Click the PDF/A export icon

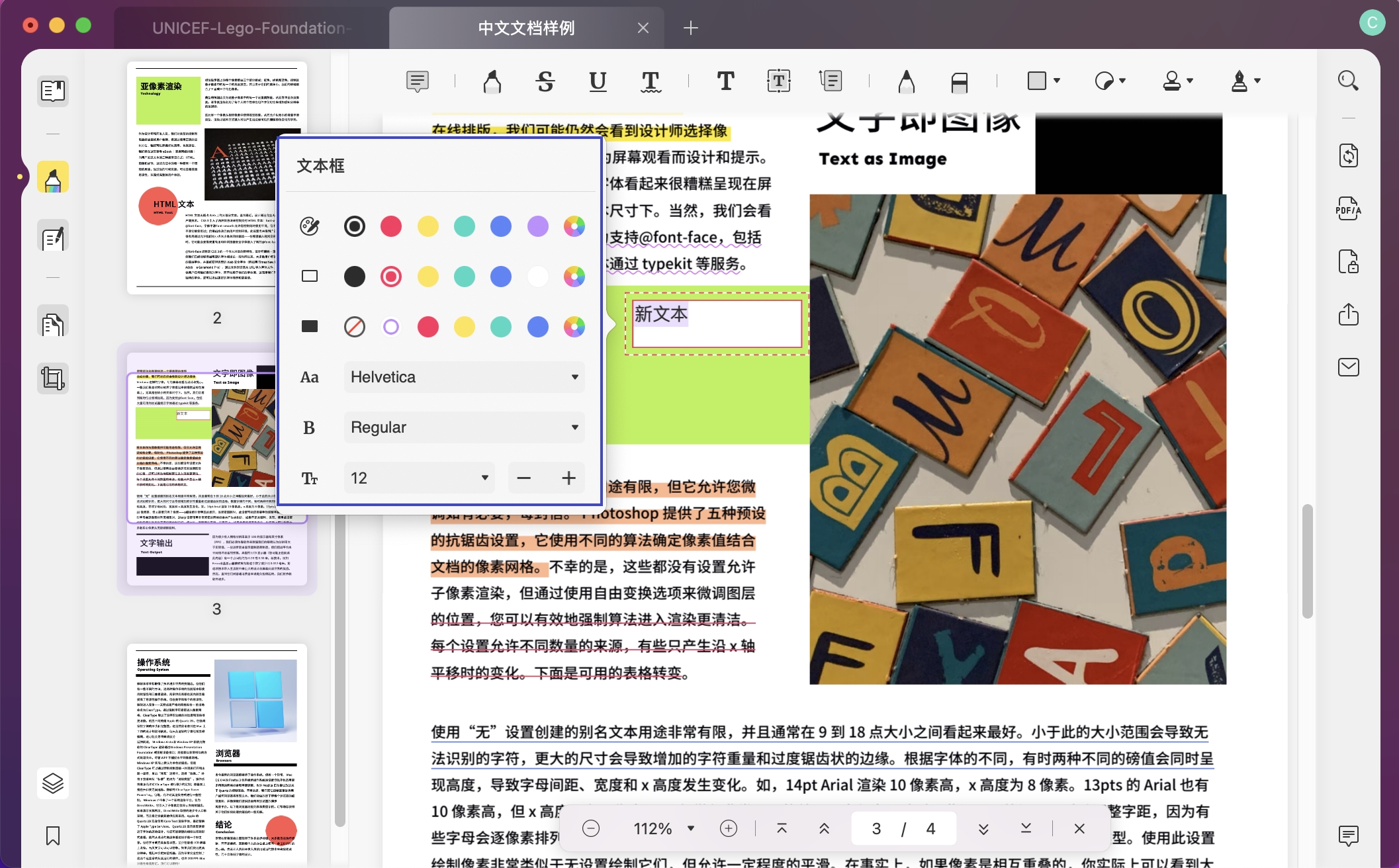pyautogui.click(x=1348, y=208)
